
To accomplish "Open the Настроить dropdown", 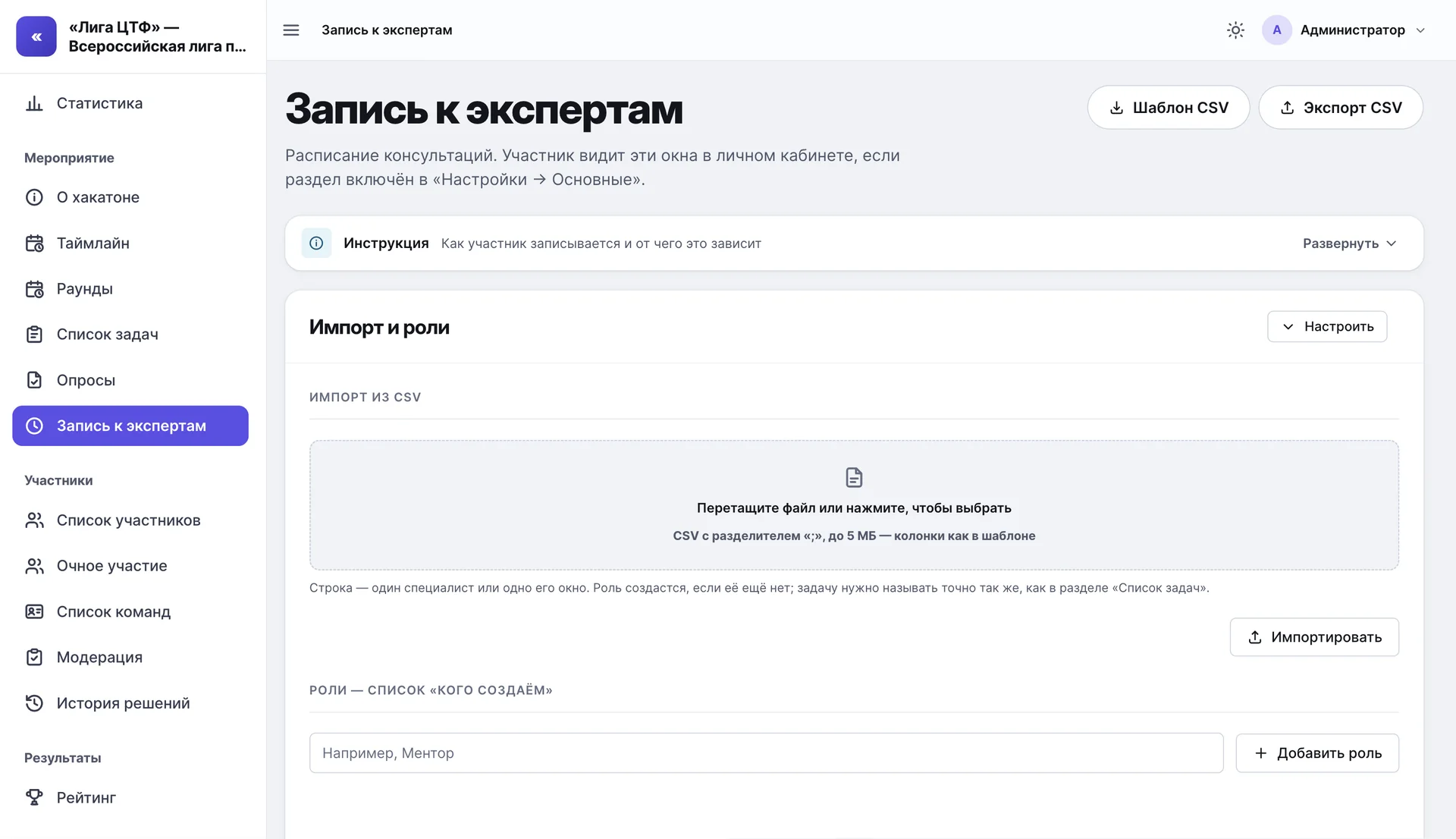I will 1327,326.
